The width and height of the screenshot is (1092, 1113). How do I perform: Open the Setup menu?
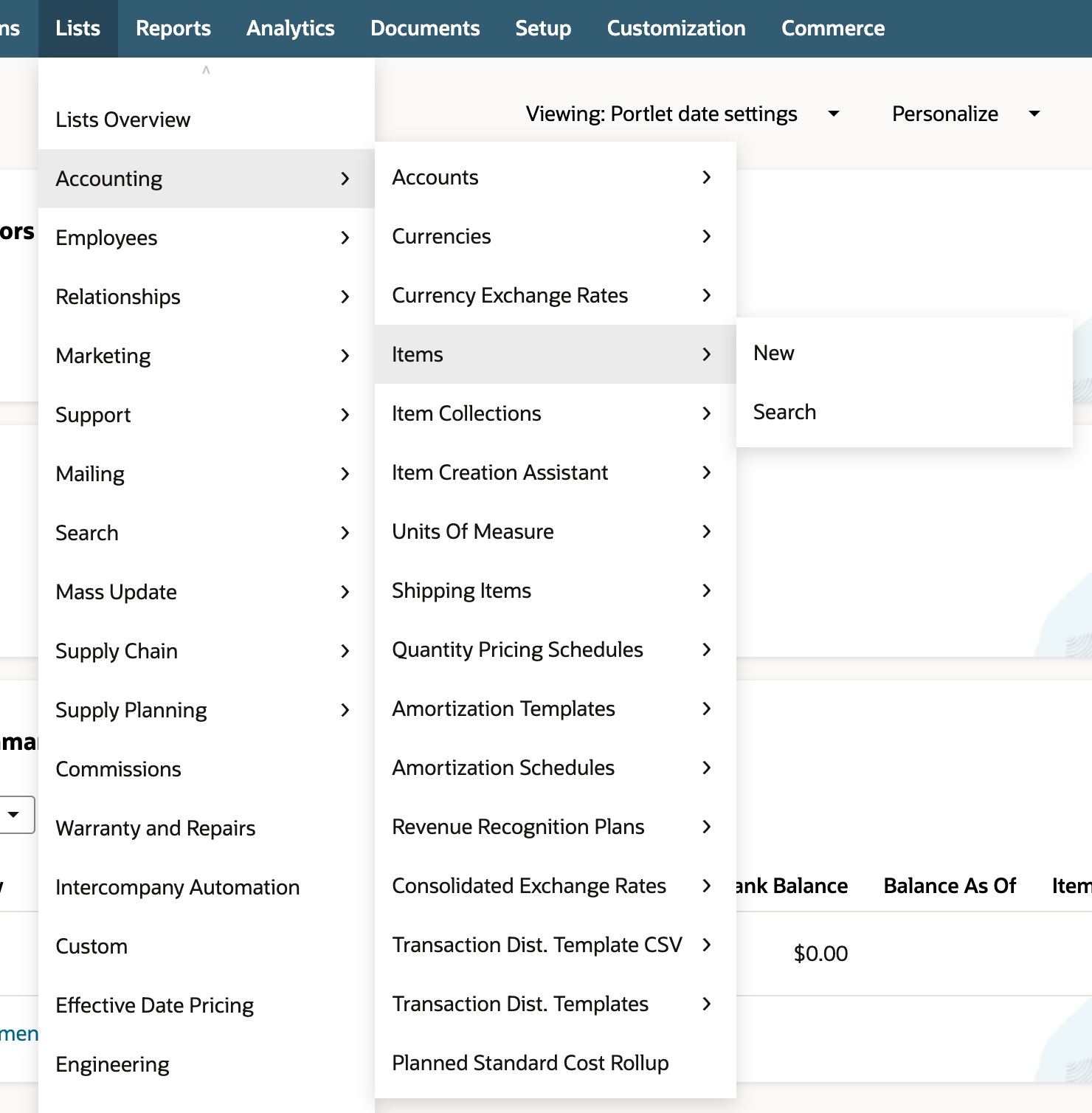(x=543, y=28)
